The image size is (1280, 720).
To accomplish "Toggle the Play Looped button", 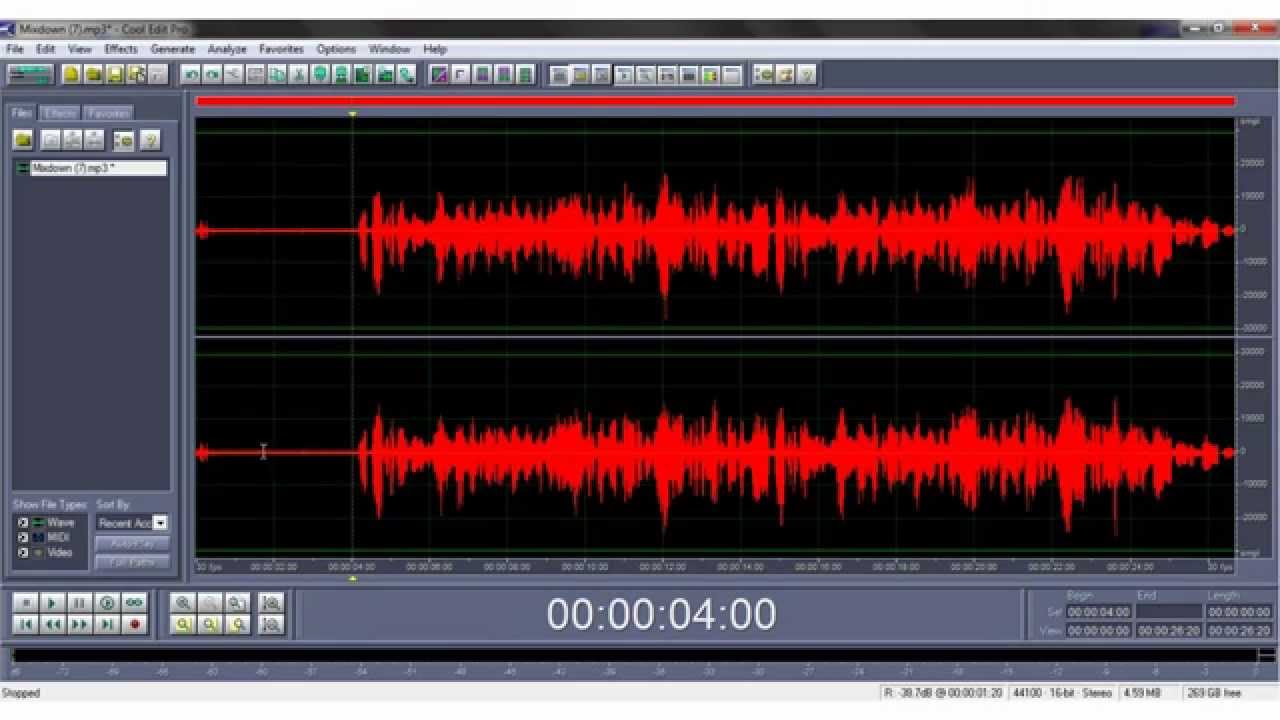I will pyautogui.click(x=134, y=603).
